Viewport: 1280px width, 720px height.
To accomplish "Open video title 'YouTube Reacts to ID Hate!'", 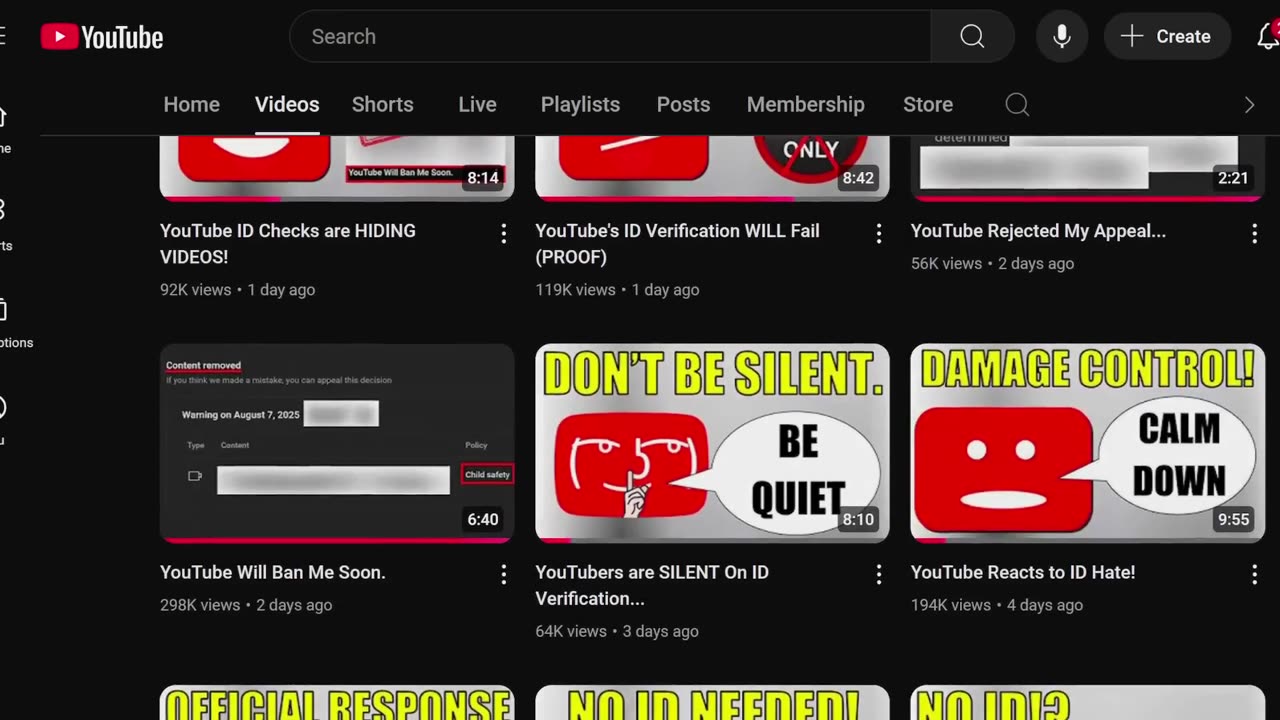I will pos(1023,572).
